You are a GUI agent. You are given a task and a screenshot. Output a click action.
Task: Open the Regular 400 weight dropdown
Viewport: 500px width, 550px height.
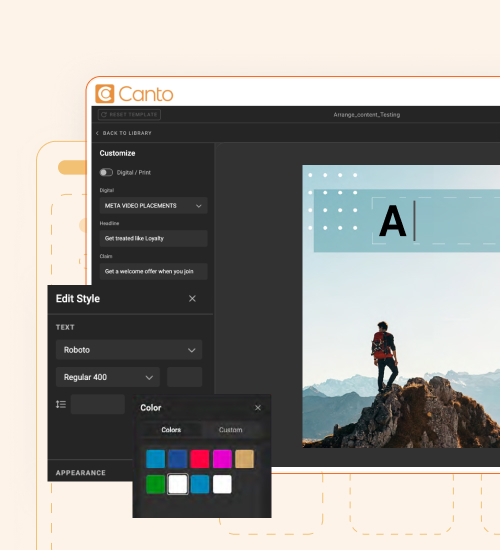(108, 377)
